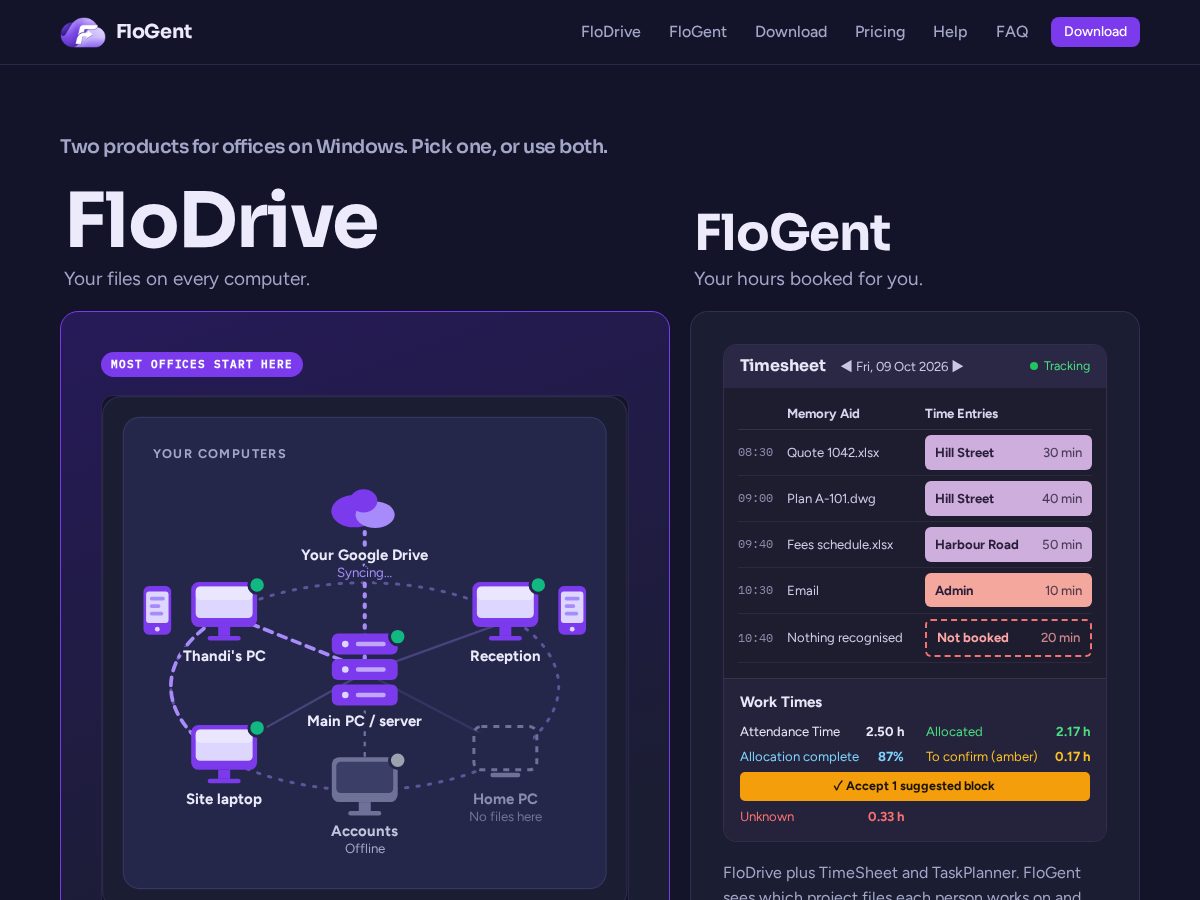The height and width of the screenshot is (900, 1200).
Task: Open the Download navigation link
Action: pos(791,32)
